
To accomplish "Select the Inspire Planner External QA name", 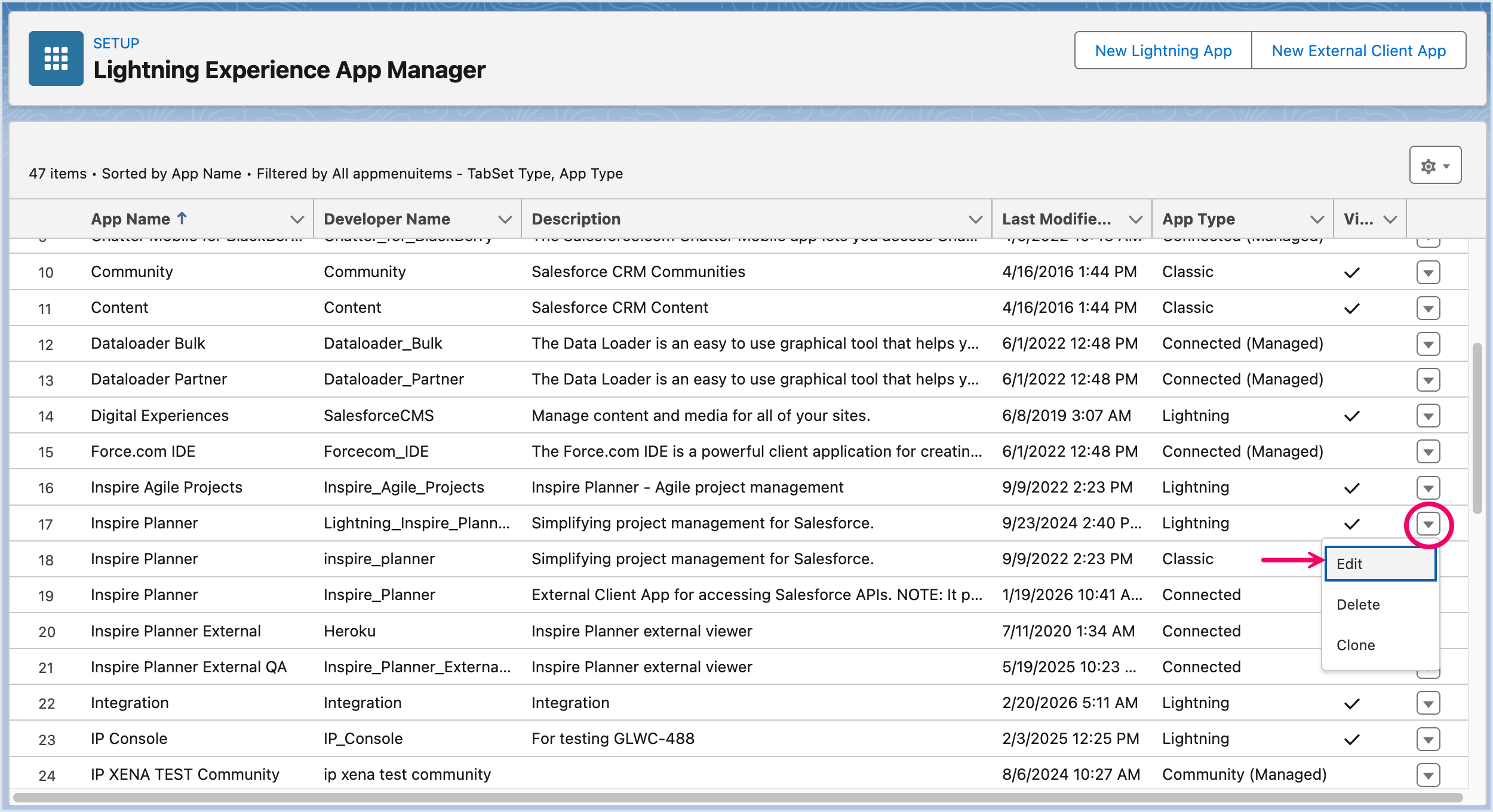I will [189, 667].
